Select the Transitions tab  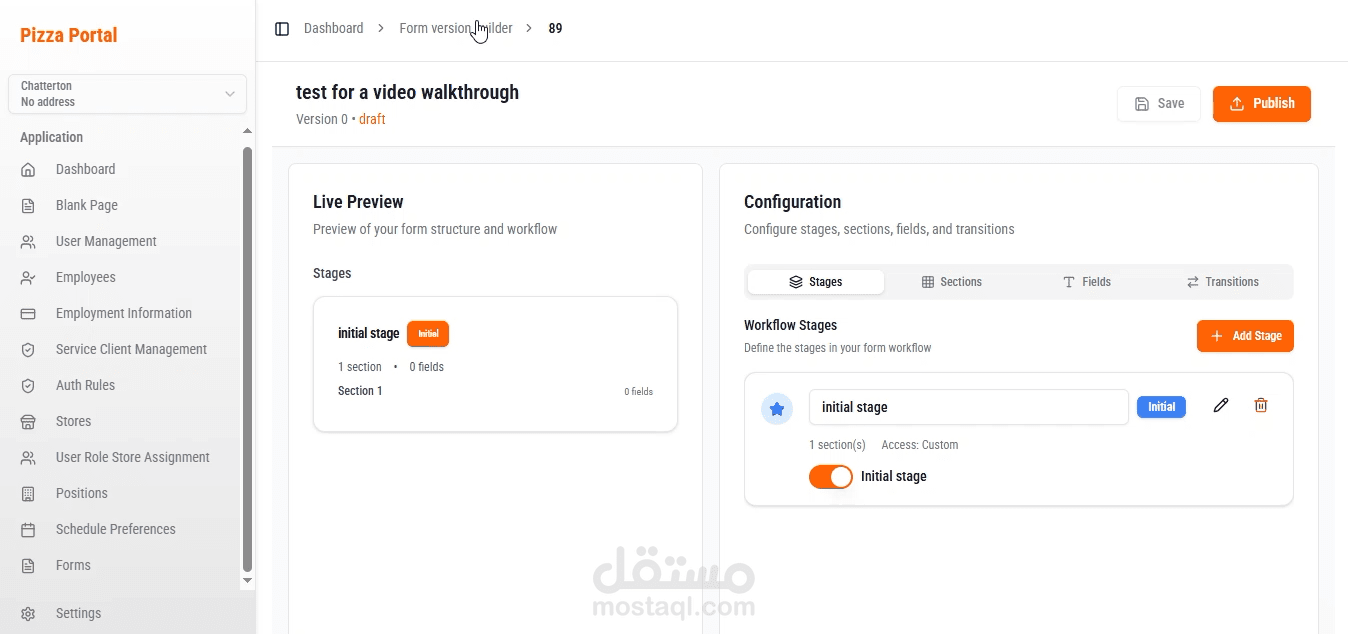tap(1222, 281)
